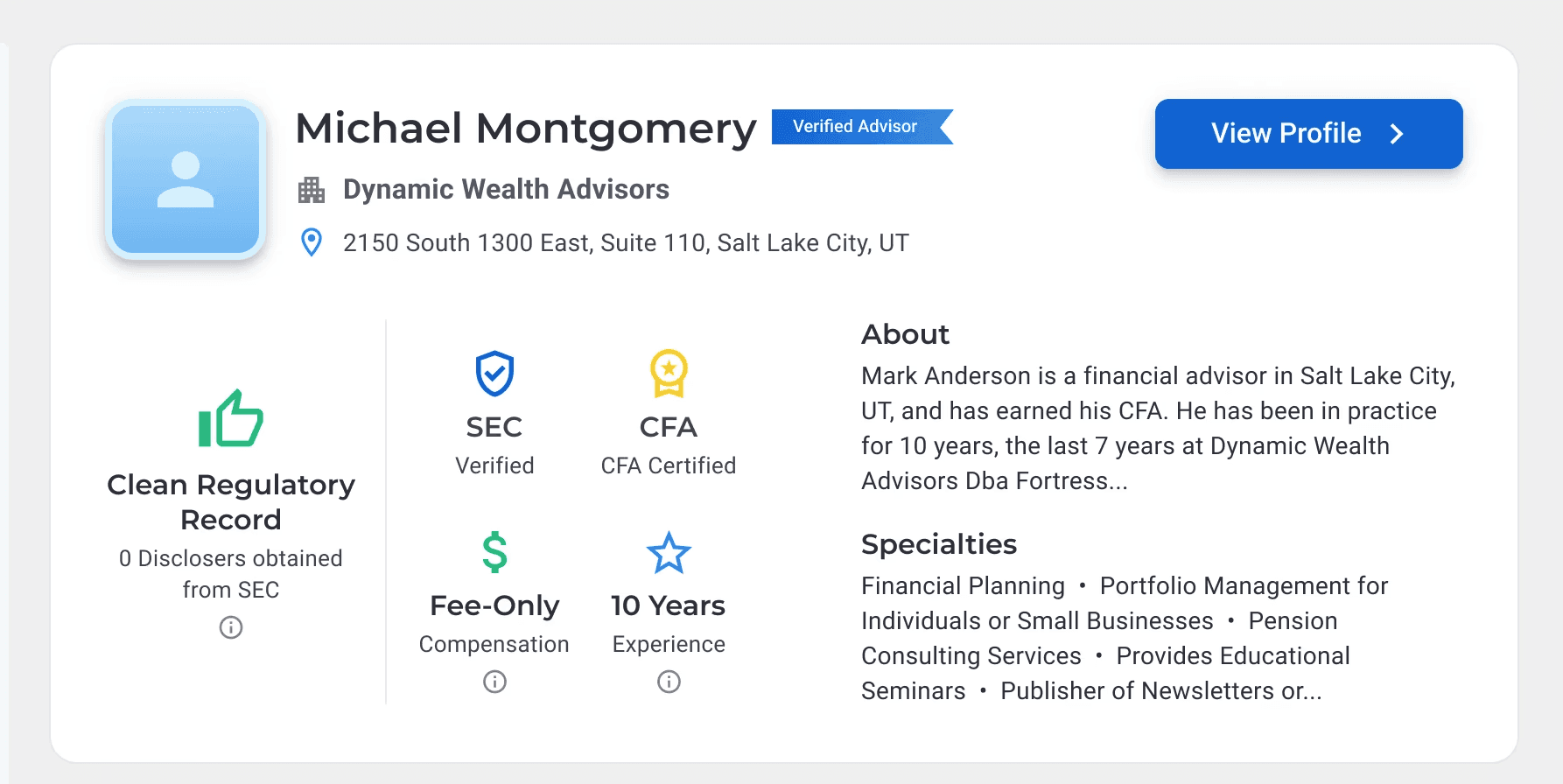Viewport: 1563px width, 784px height.
Task: Click the location pin icon
Action: pos(312,242)
